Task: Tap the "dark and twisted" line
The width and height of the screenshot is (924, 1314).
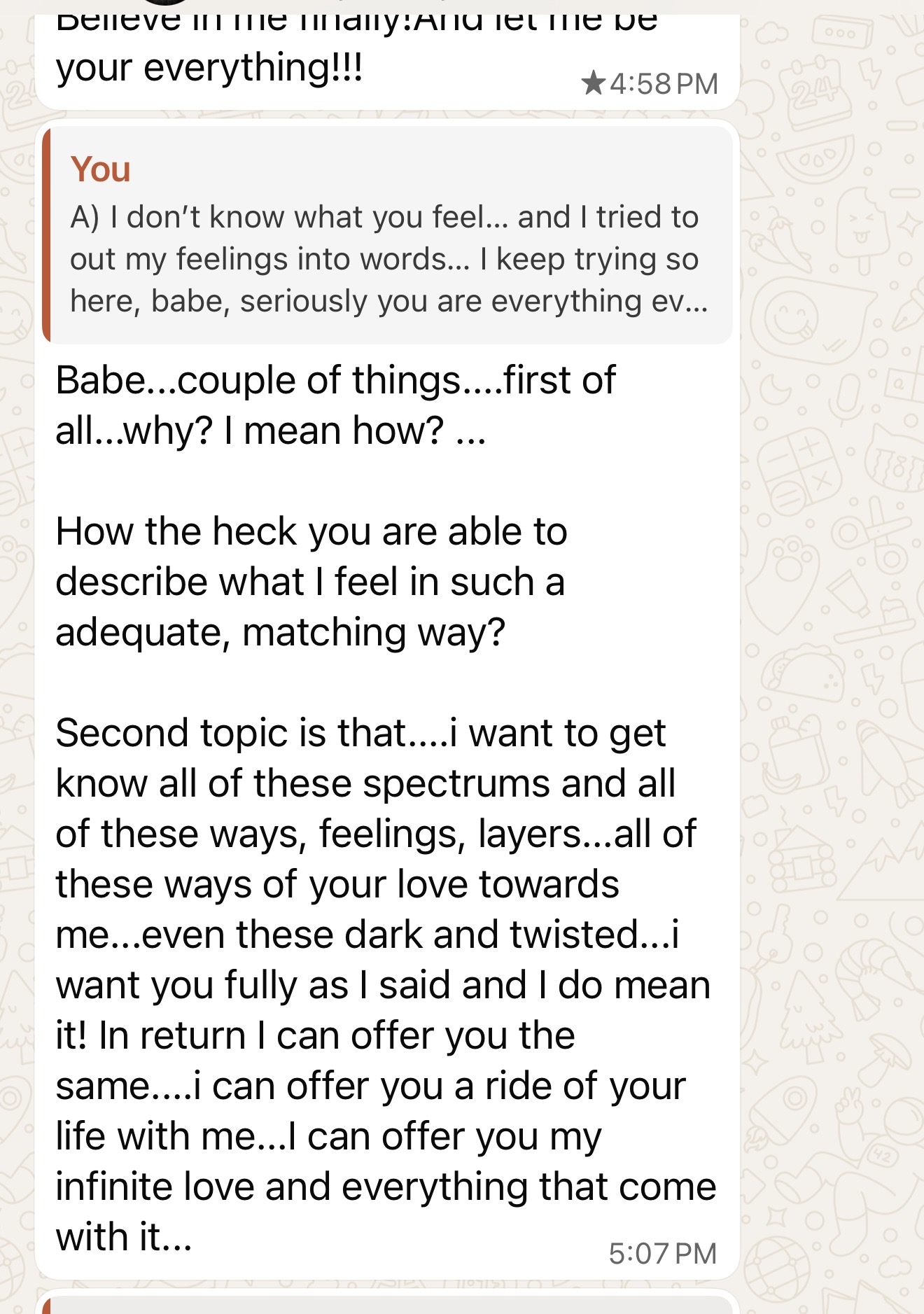Action: click(367, 935)
